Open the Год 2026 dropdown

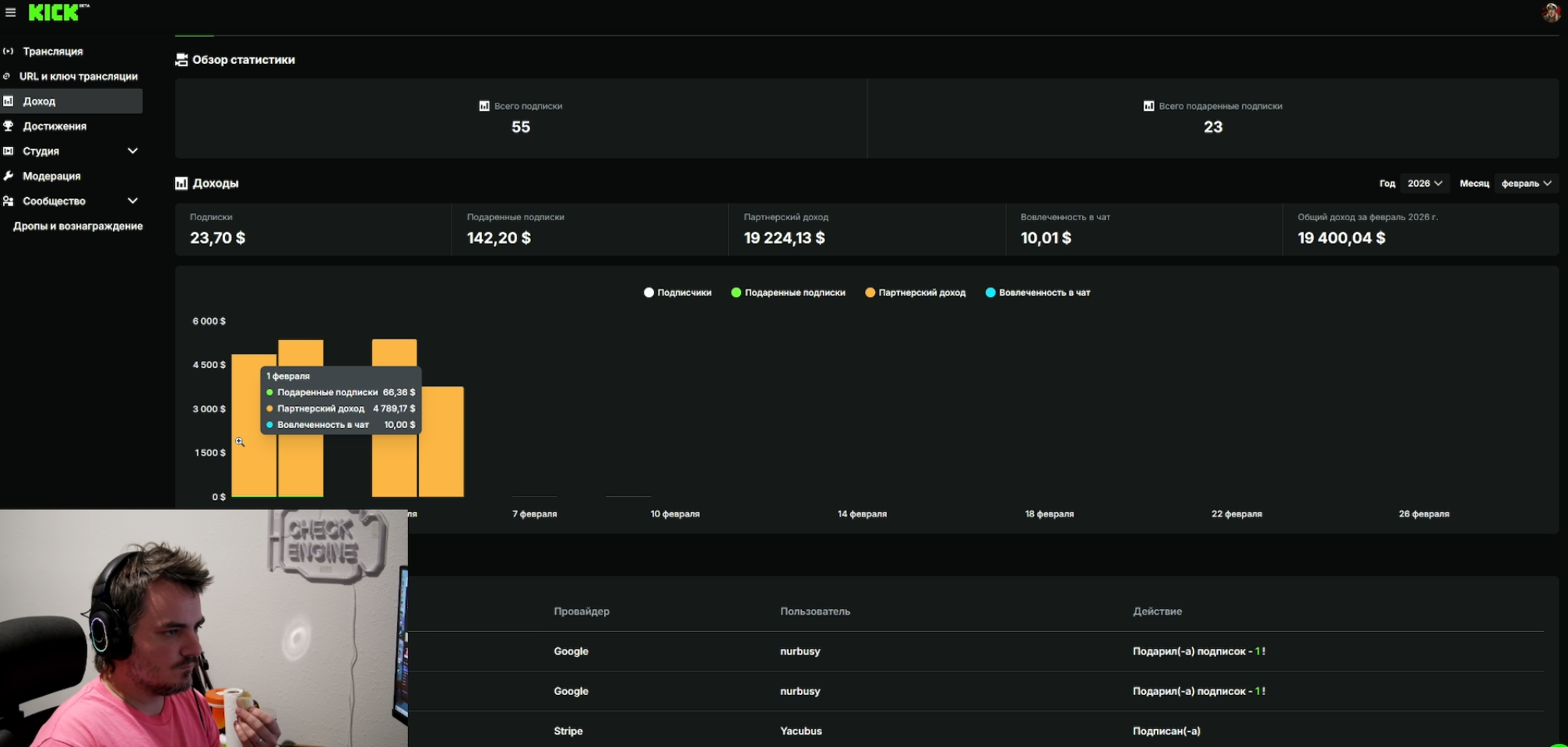(1424, 184)
